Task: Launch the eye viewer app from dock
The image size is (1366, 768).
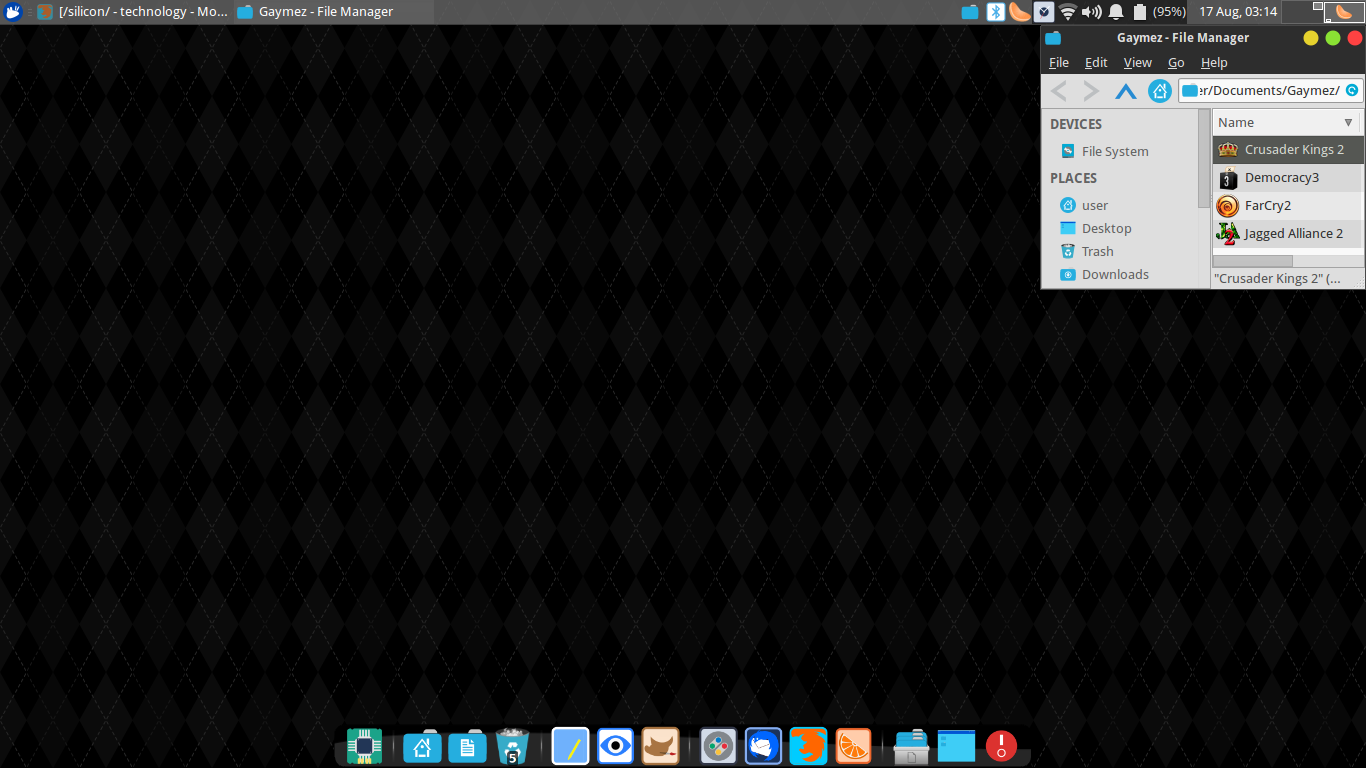Action: coord(615,746)
